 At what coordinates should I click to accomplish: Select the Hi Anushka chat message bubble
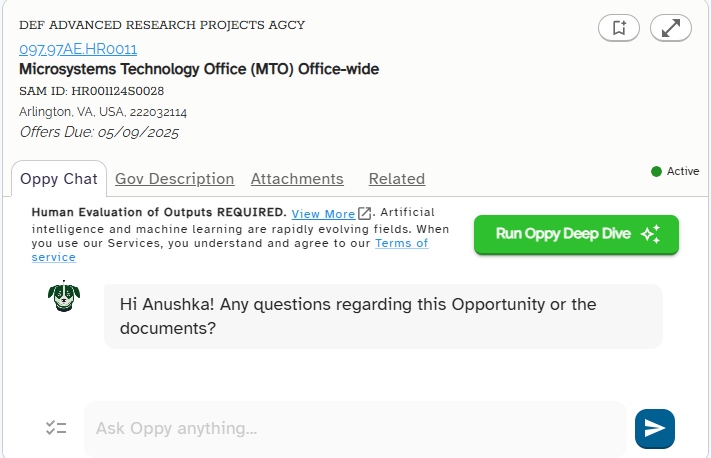click(x=383, y=317)
